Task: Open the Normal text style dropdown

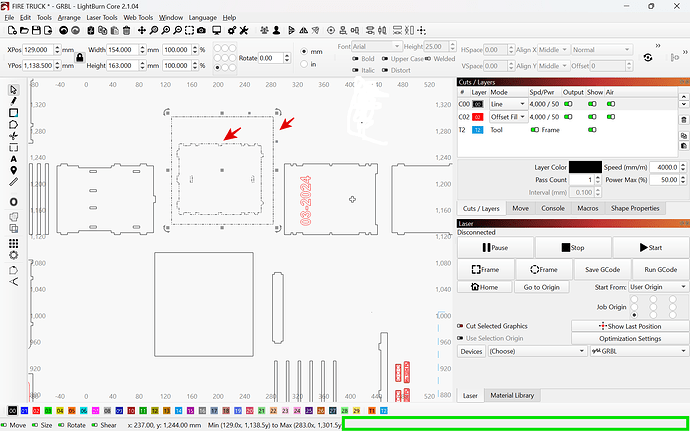Action: [602, 50]
